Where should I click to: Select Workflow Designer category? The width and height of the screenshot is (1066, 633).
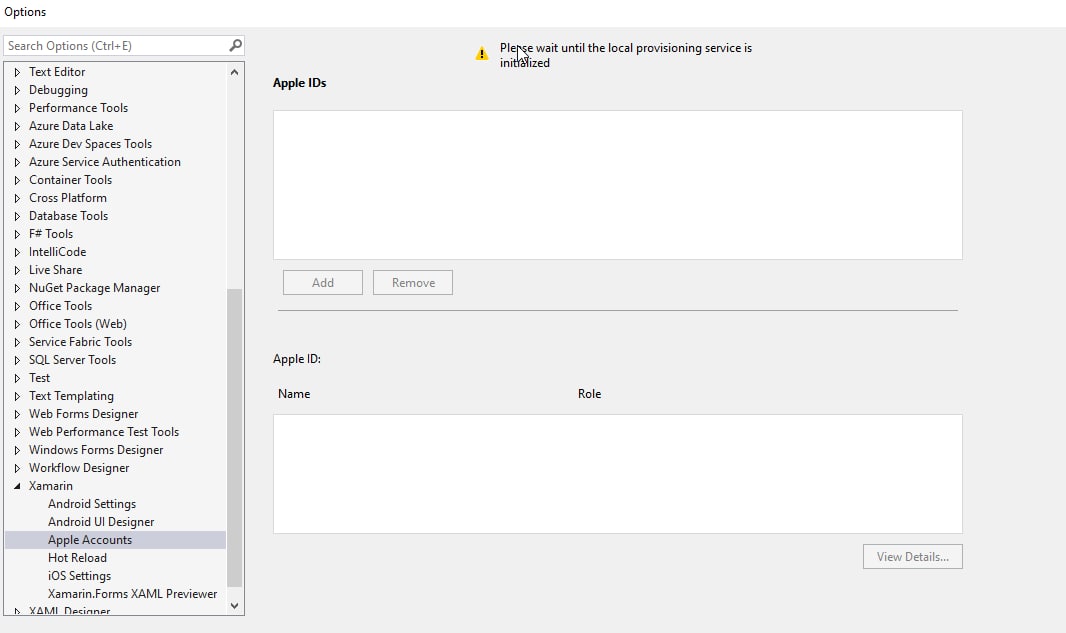click(79, 468)
